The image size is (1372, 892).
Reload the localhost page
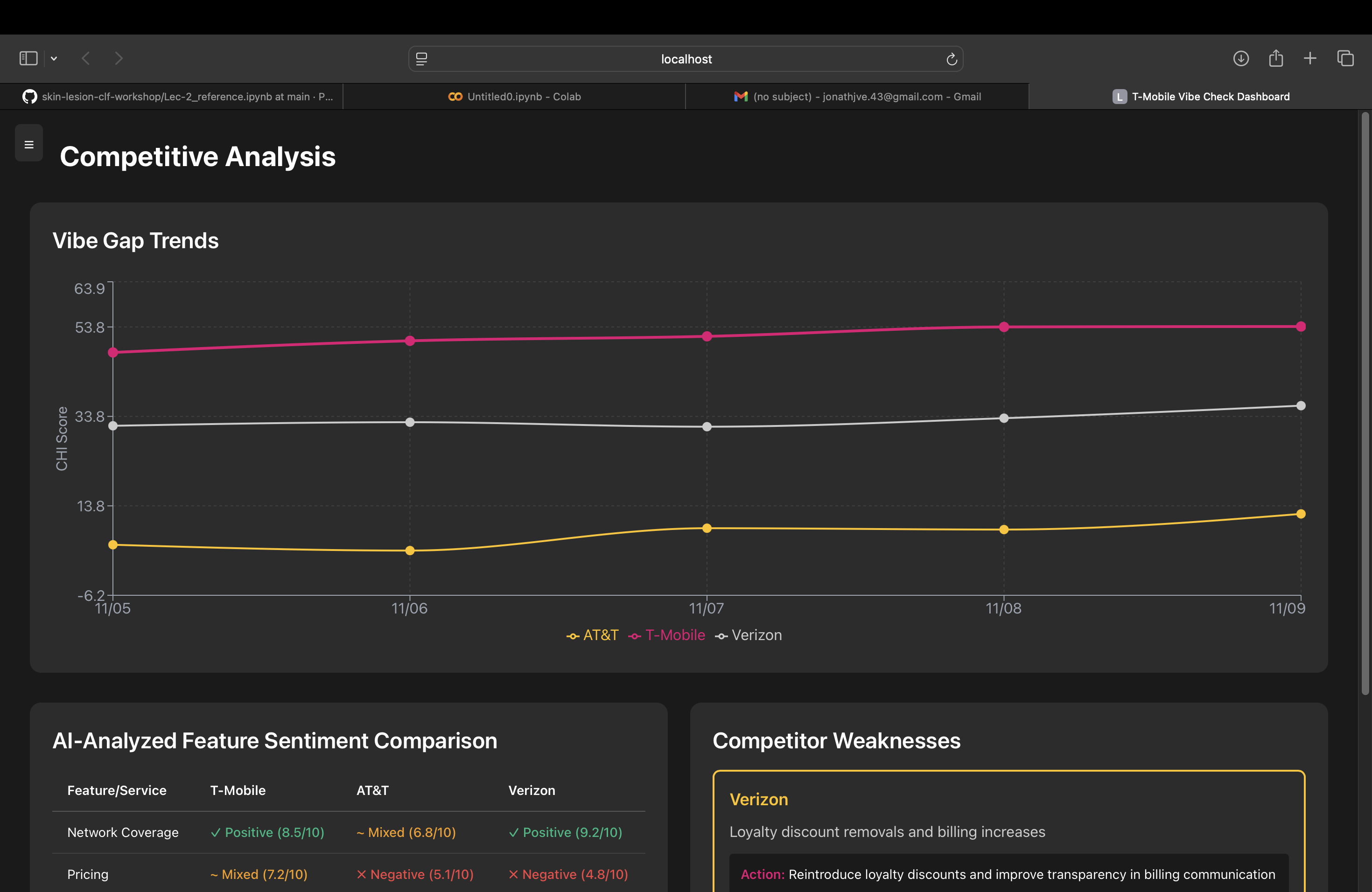[x=951, y=59]
